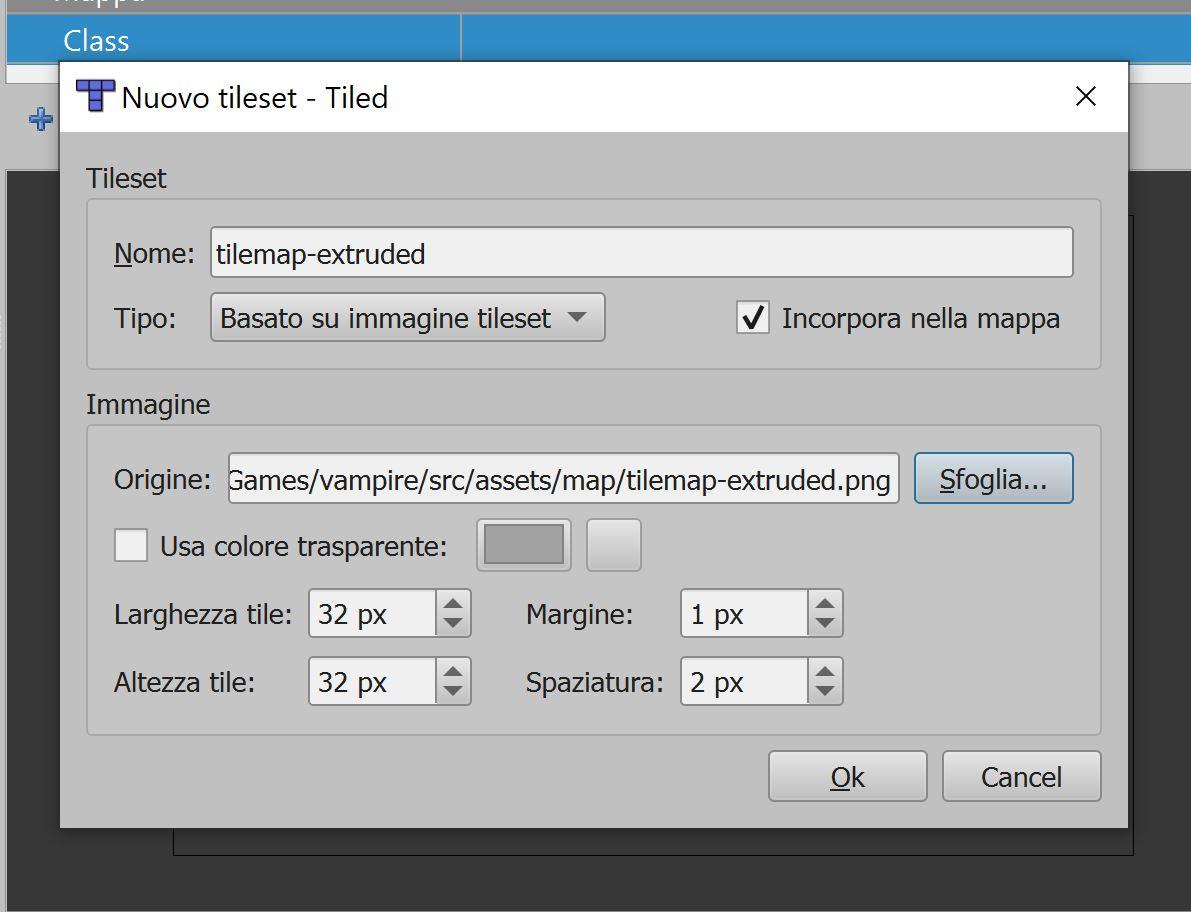Screen dimensions: 1191x912
Task: Select the Class row in the background panel
Action: (599, 39)
